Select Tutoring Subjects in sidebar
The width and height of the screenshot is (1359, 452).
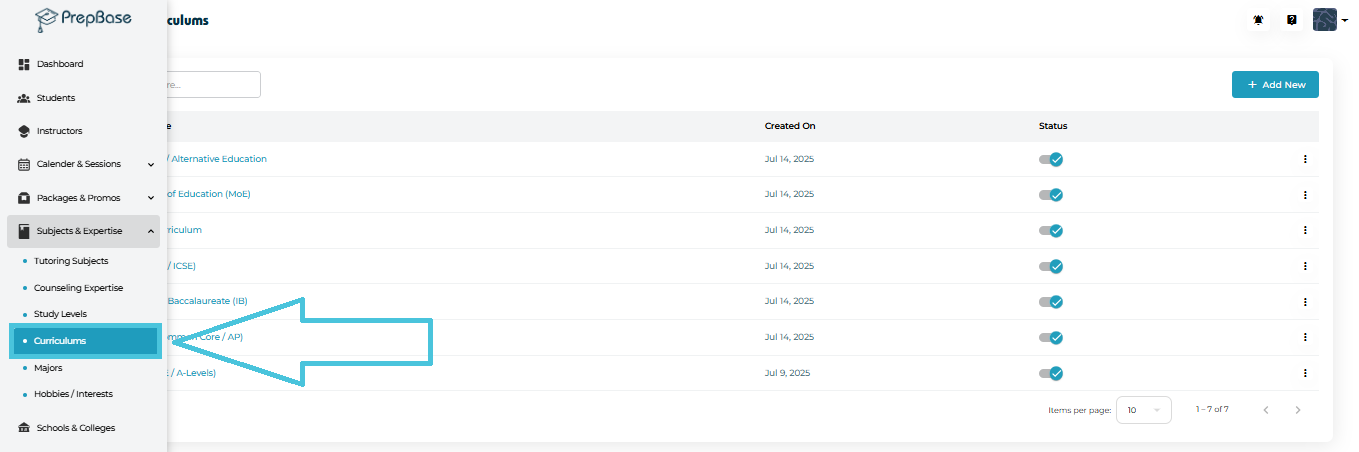click(x=71, y=261)
